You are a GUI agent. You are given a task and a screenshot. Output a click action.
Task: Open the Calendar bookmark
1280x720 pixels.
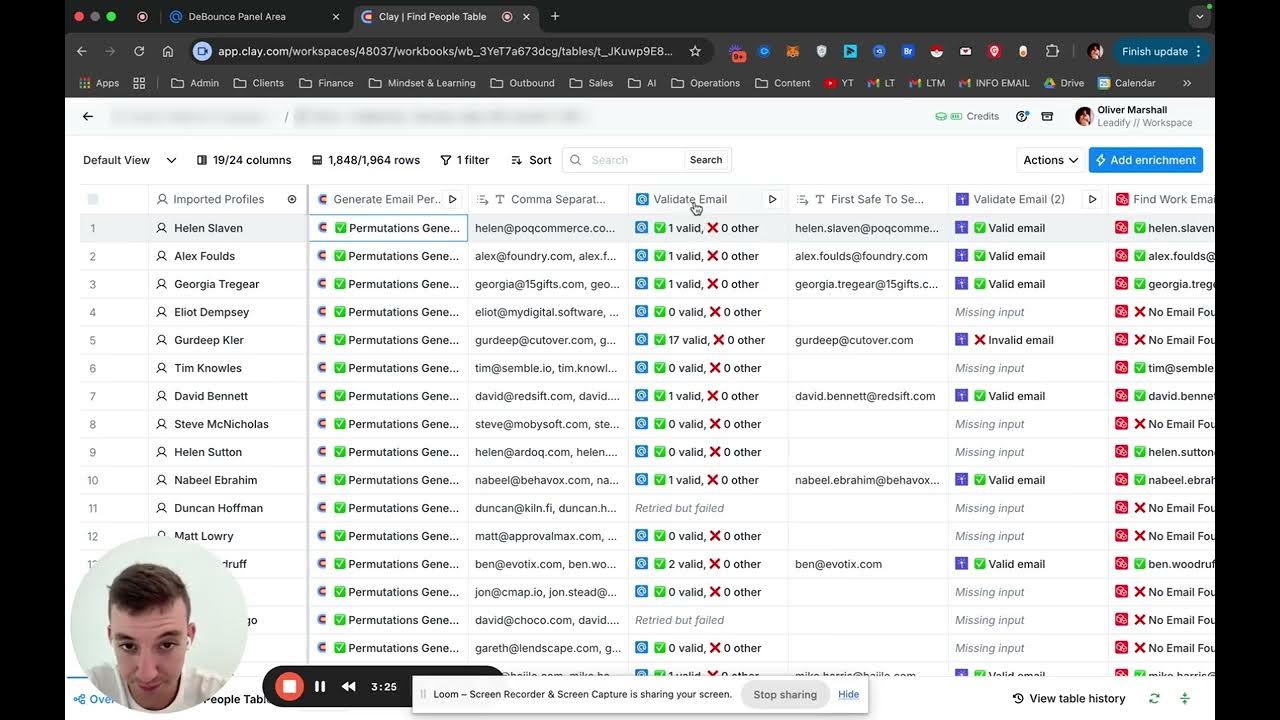point(1127,83)
